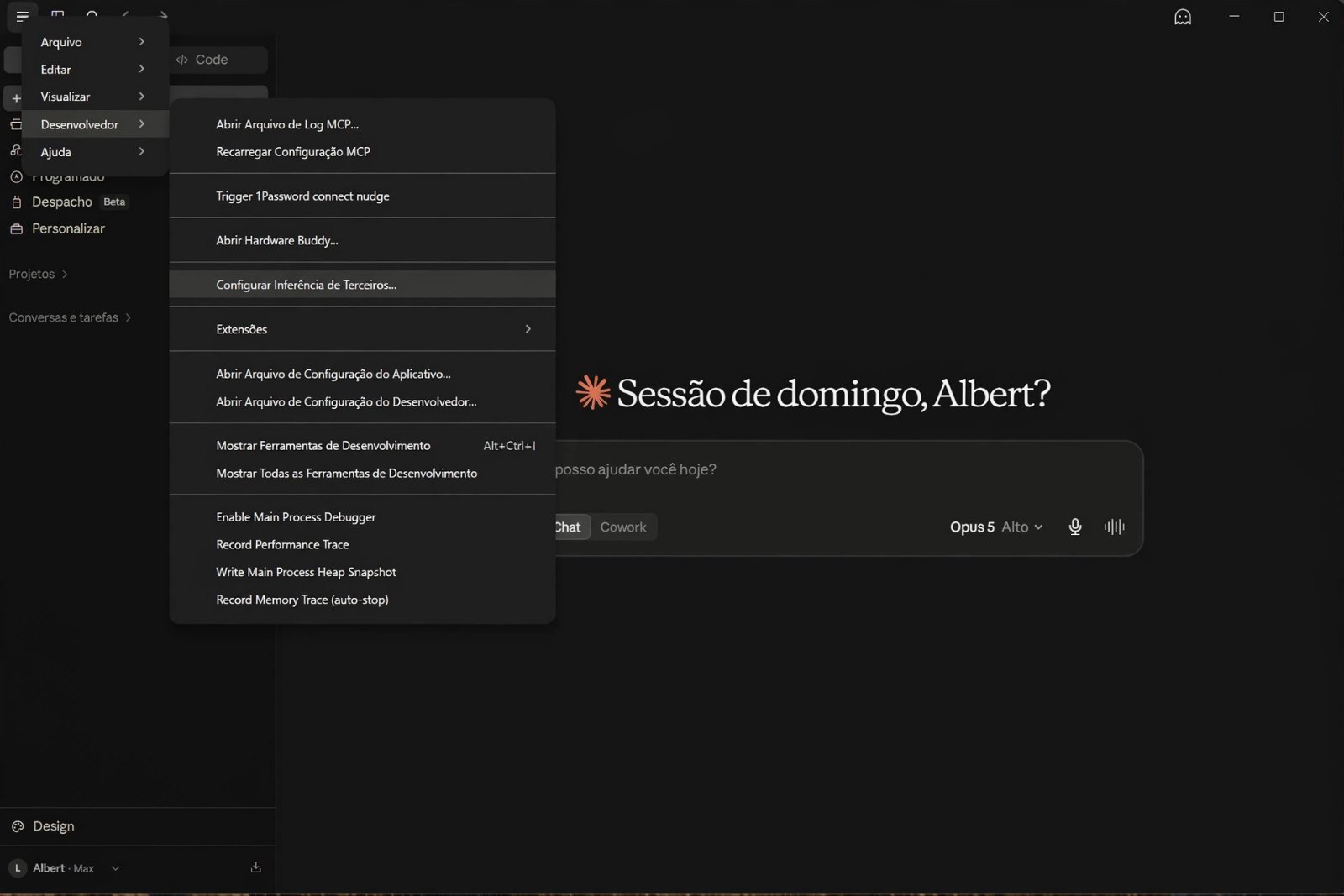1344x896 pixels.
Task: Click the Design palette icon
Action: (18, 826)
